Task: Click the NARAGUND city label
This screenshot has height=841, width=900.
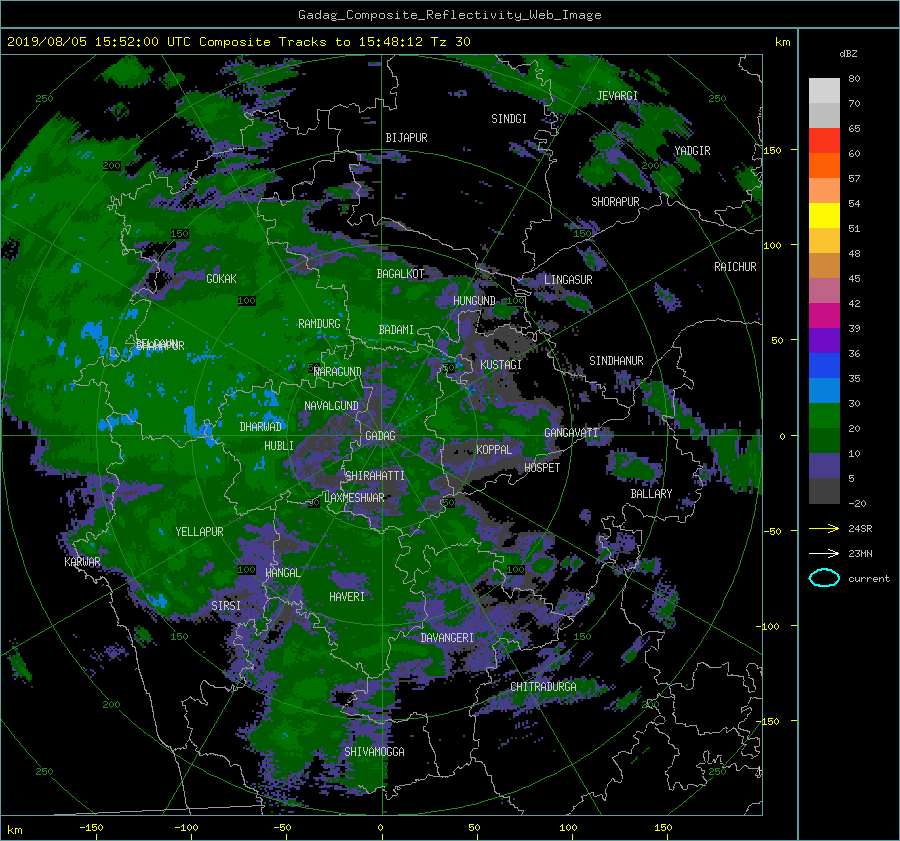Action: click(x=338, y=372)
